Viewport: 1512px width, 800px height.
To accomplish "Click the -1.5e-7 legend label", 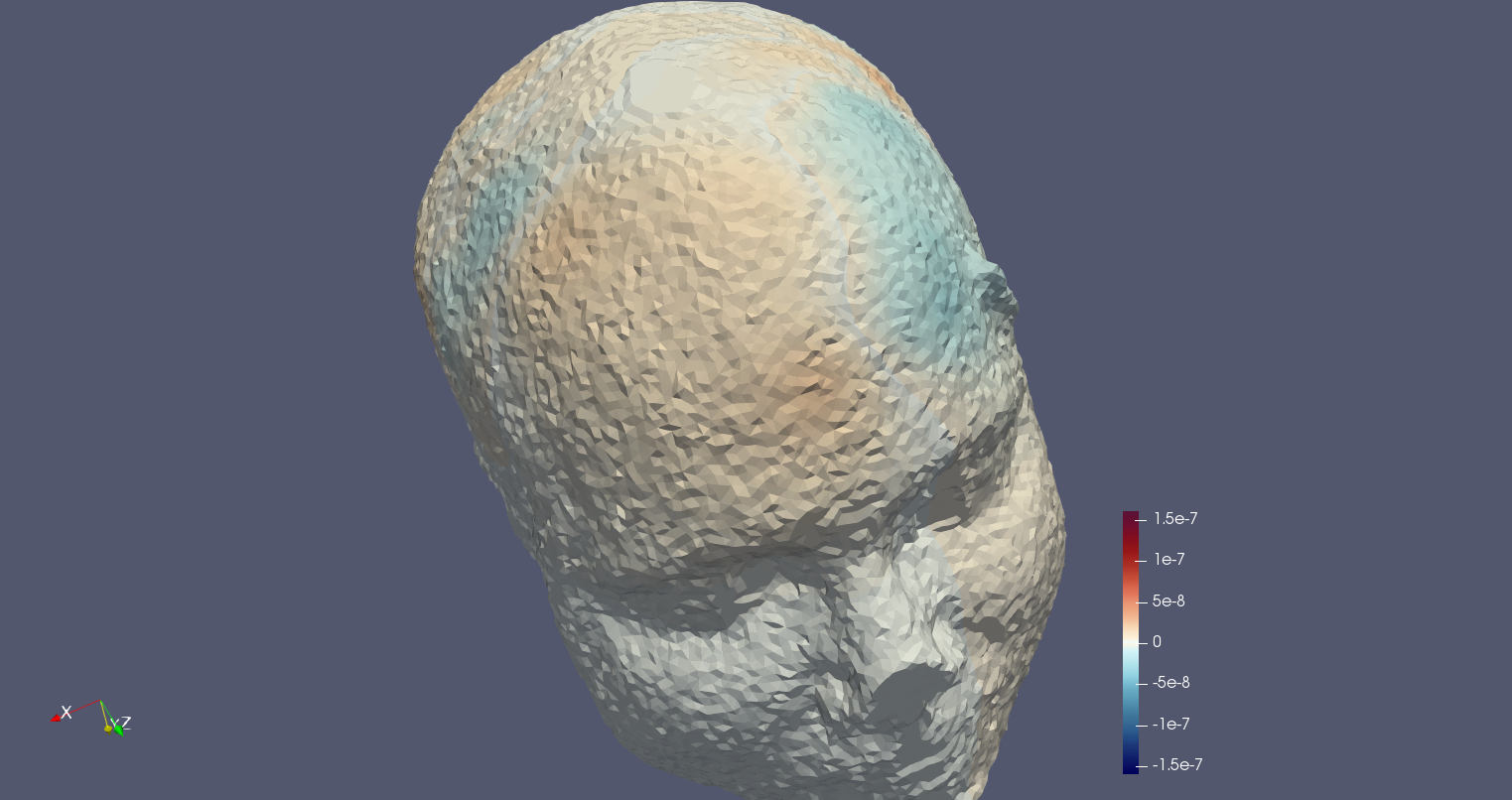I will [x=1177, y=765].
